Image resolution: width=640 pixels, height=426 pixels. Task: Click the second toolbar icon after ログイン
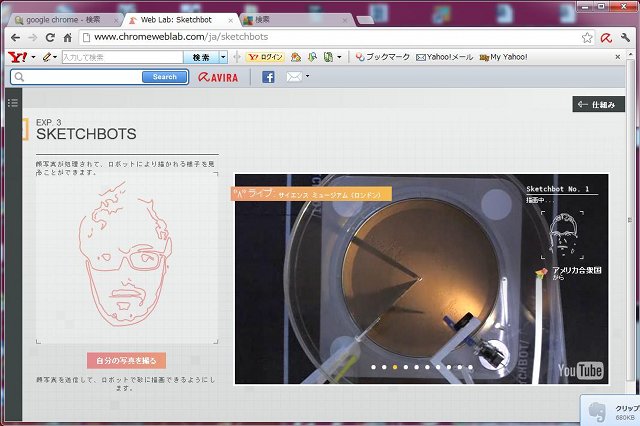pyautogui.click(x=312, y=57)
